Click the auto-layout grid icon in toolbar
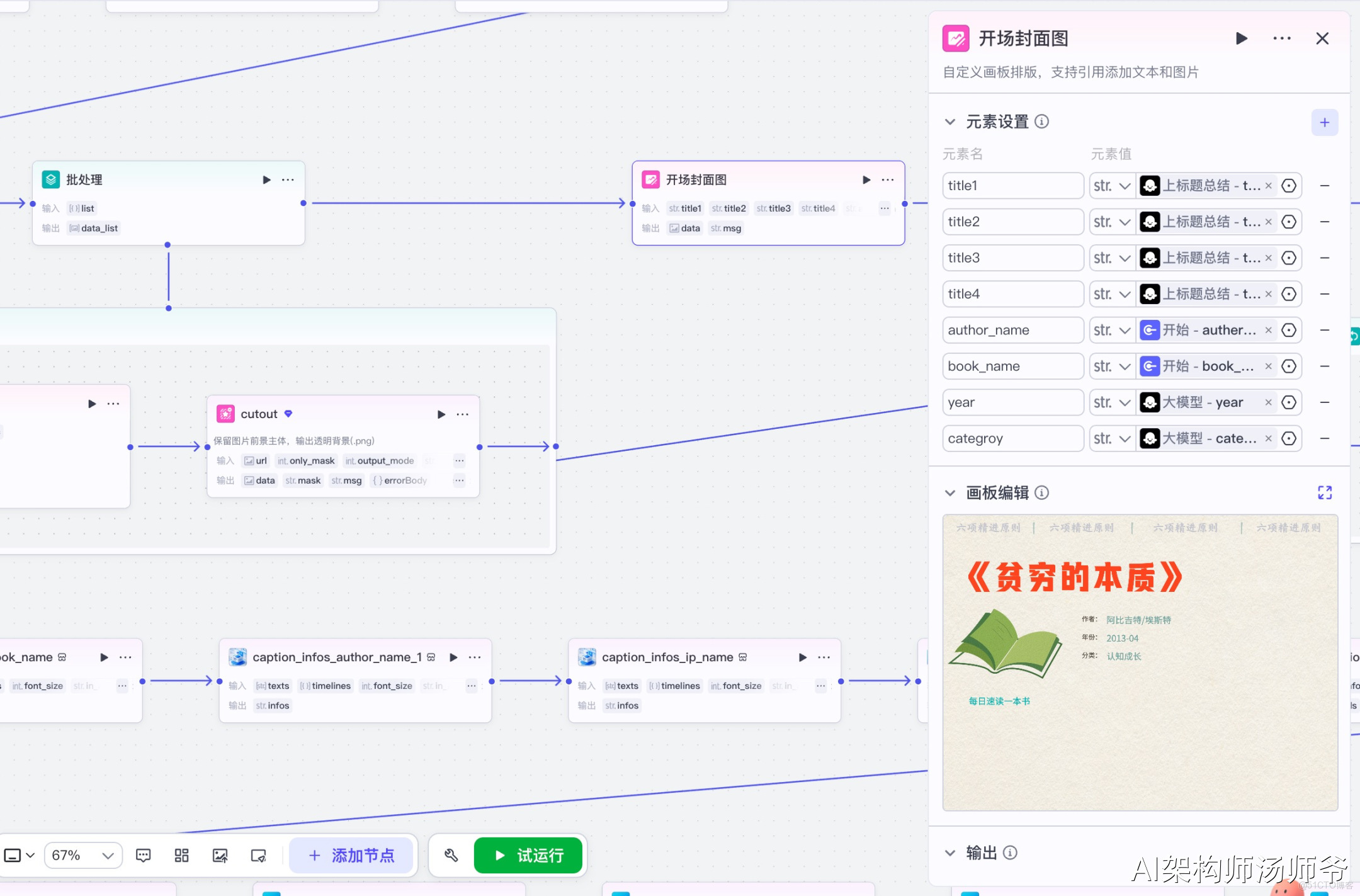 tap(181, 855)
